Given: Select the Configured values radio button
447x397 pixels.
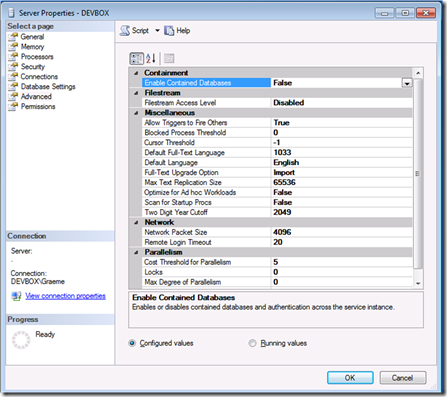Looking at the screenshot, I should click(132, 343).
